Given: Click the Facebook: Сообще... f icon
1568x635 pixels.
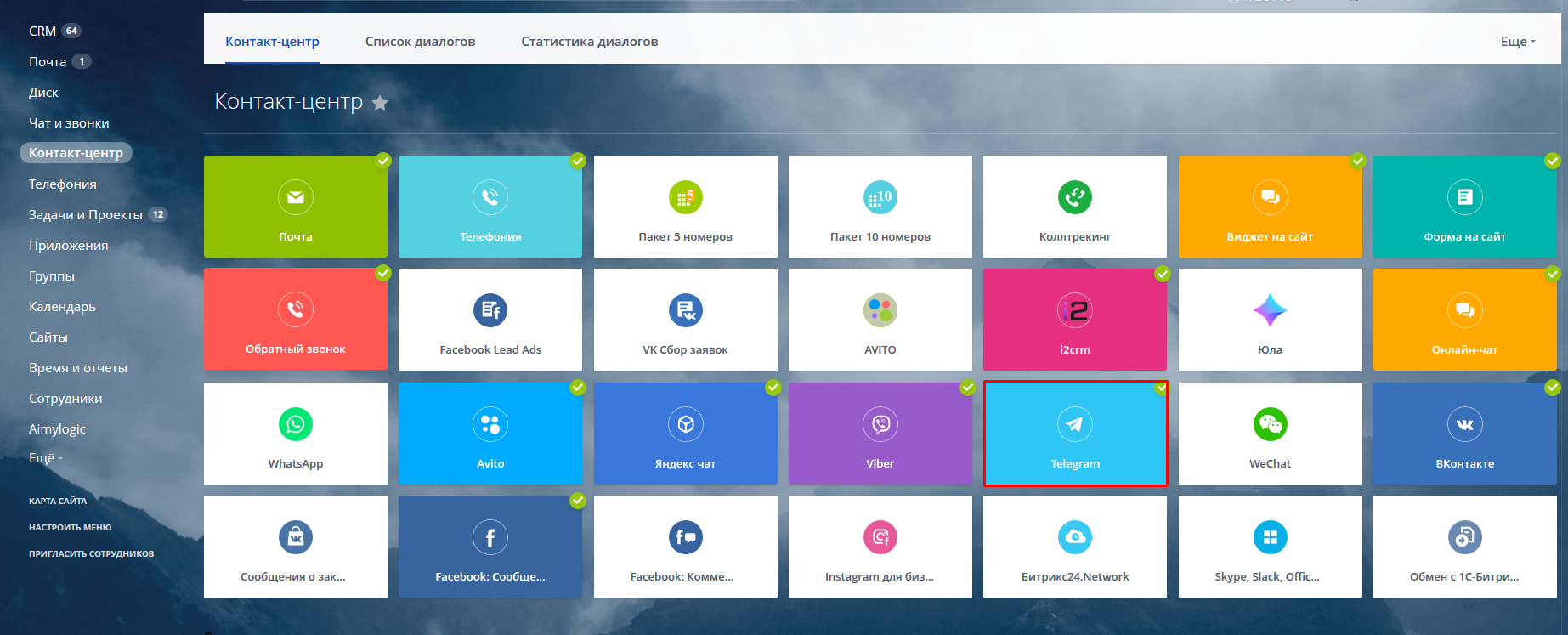Looking at the screenshot, I should pyautogui.click(x=490, y=537).
